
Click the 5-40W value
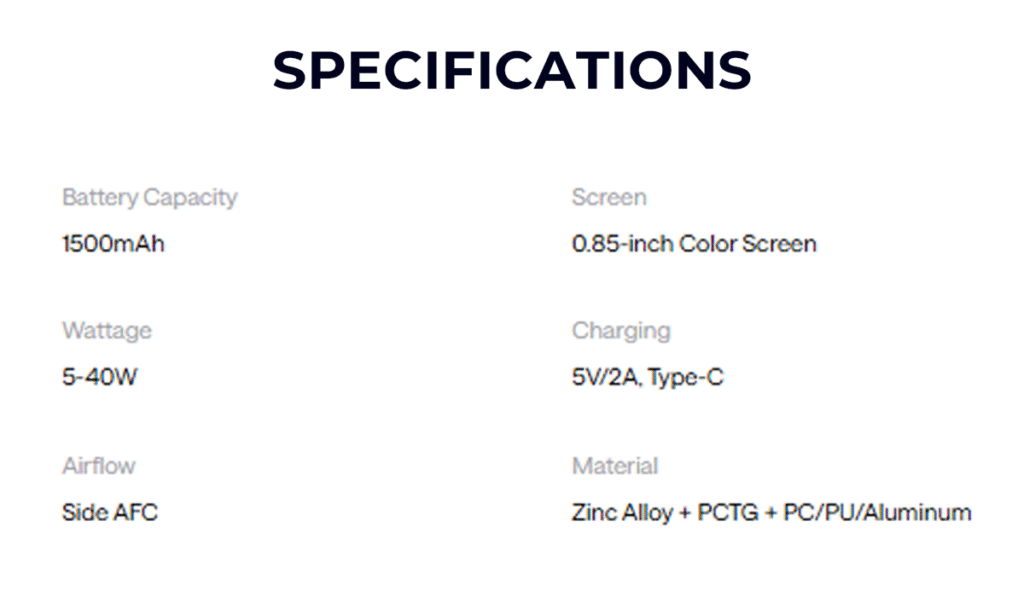(99, 377)
